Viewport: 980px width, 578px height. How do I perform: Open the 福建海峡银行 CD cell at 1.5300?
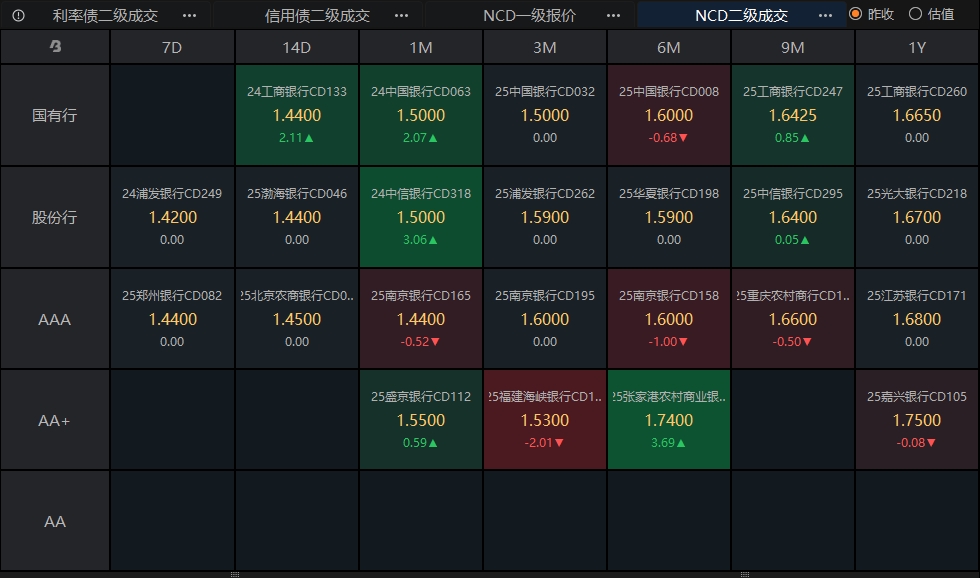(x=544, y=420)
